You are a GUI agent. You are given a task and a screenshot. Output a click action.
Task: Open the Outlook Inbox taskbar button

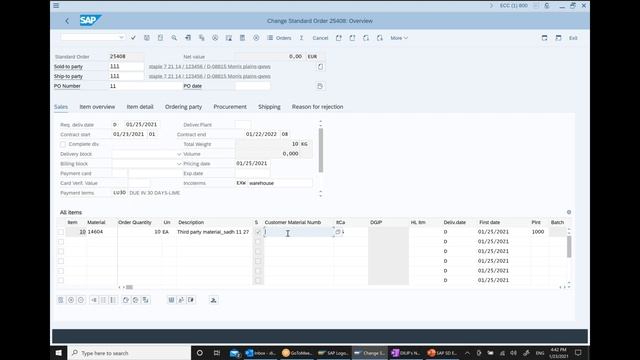click(260, 353)
